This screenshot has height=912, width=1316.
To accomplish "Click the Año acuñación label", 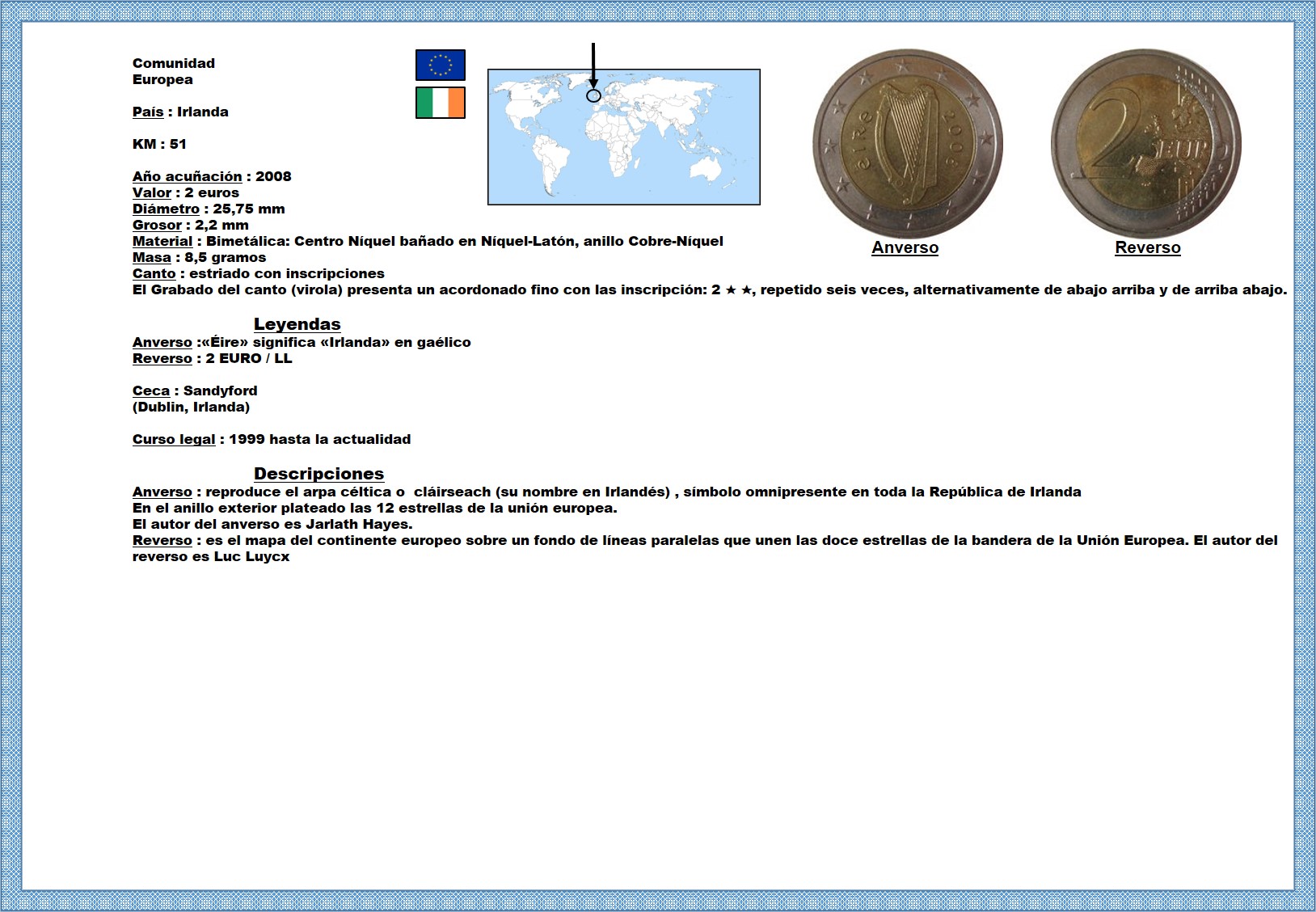I will coord(188,176).
